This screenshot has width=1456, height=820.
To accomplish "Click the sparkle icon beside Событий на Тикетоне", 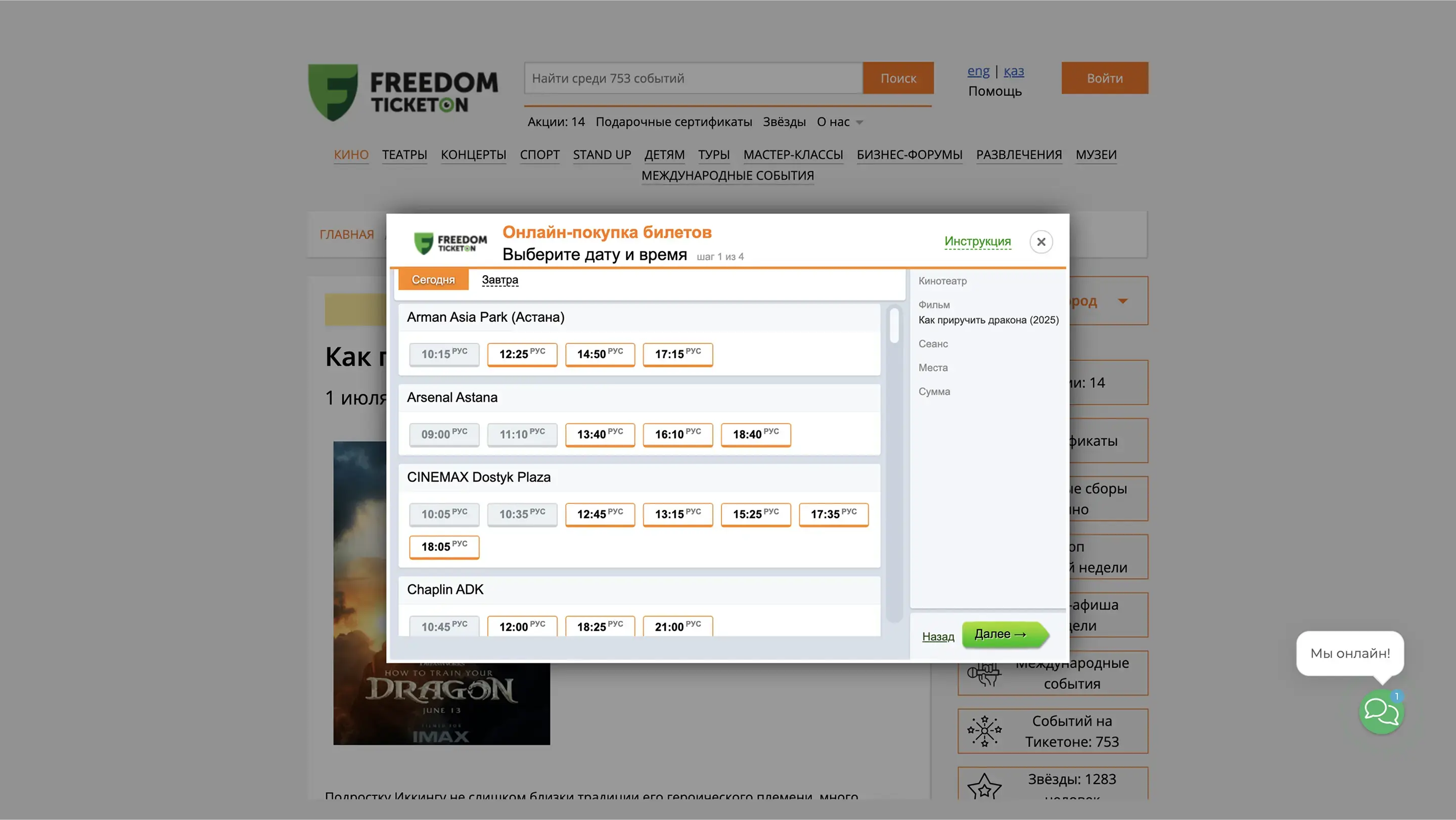I will click(984, 730).
